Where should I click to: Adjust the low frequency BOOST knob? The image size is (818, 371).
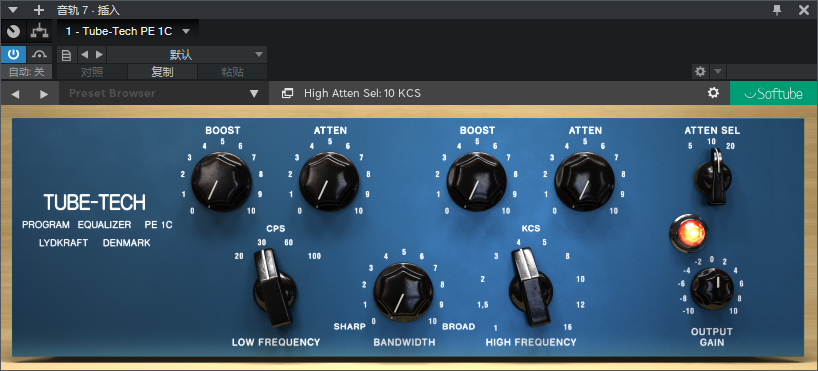(221, 182)
